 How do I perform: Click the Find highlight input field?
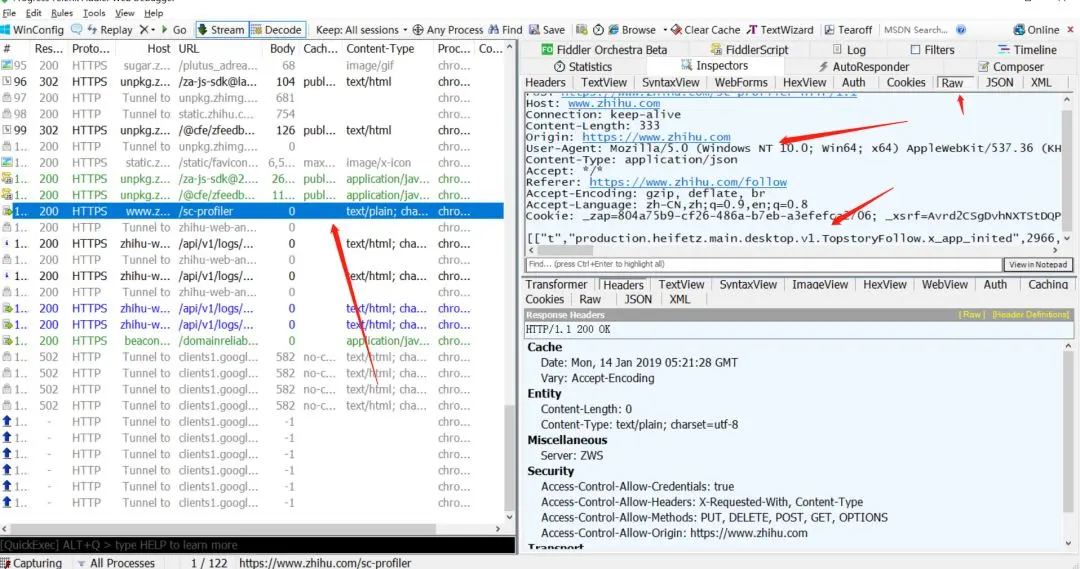[763, 265]
